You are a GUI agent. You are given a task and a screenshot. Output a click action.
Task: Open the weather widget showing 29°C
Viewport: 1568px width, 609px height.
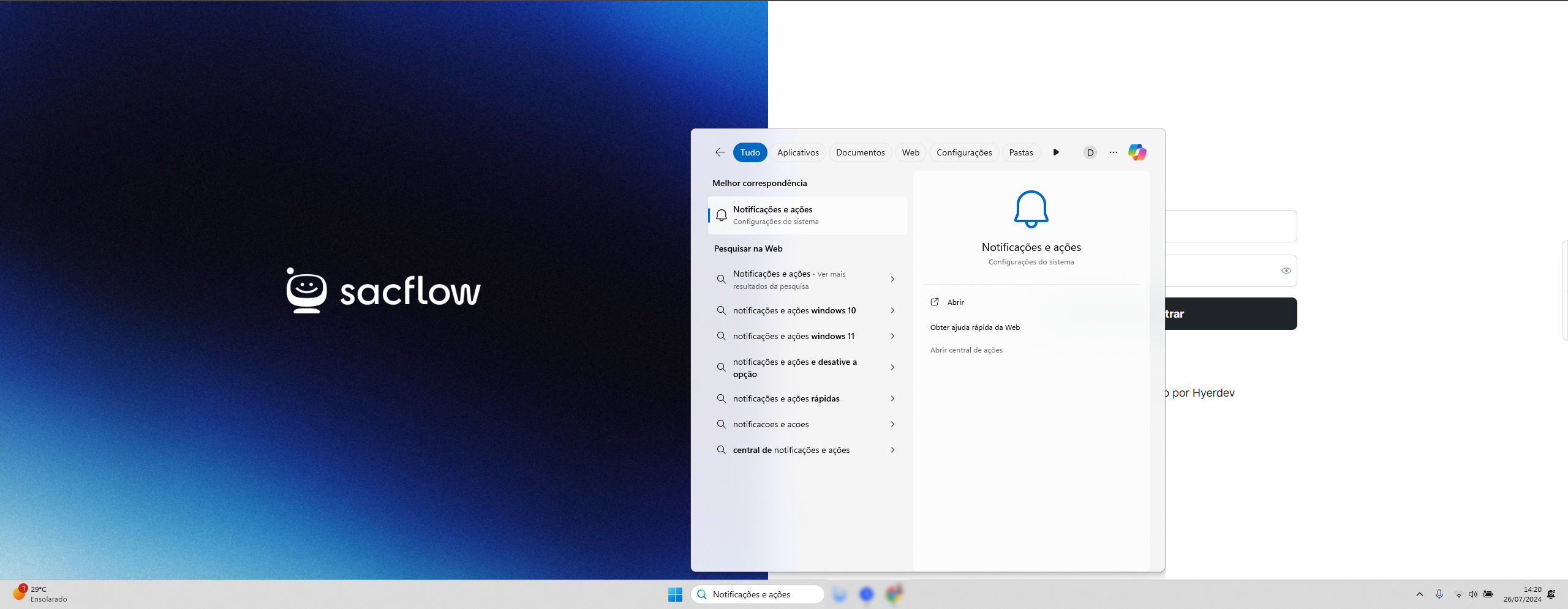click(x=40, y=594)
